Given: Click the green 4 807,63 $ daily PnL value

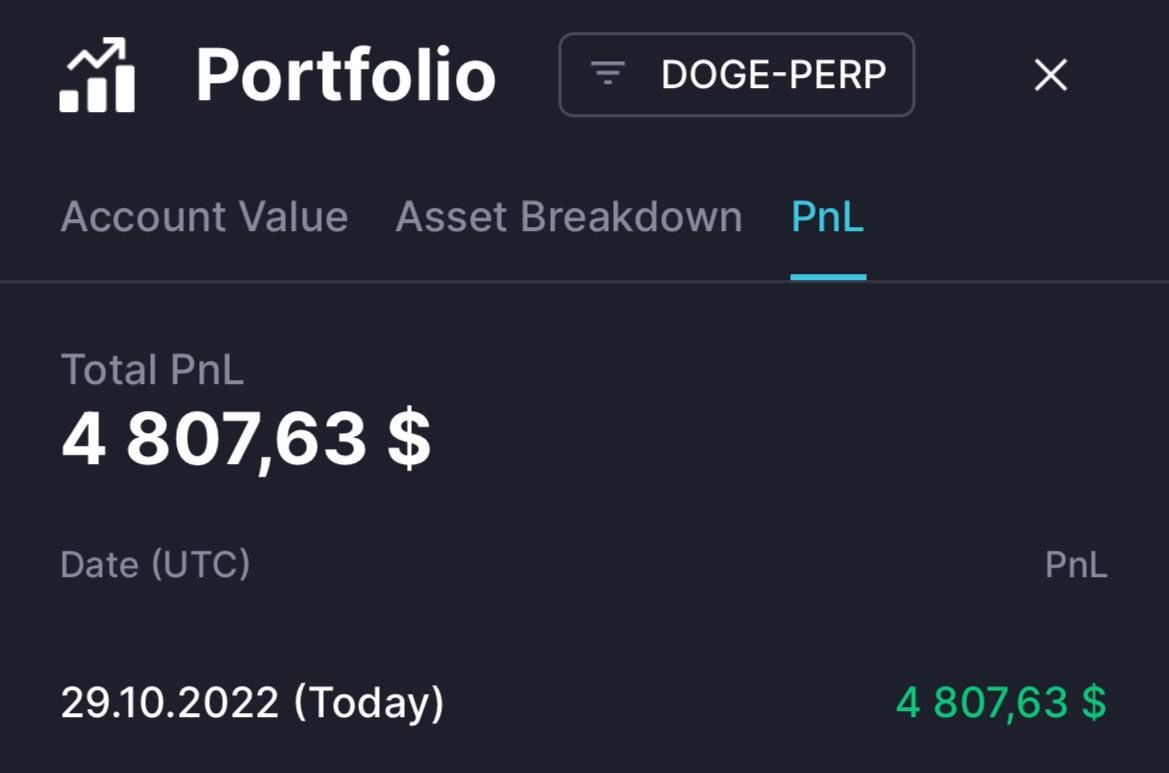Looking at the screenshot, I should click(x=1001, y=703).
